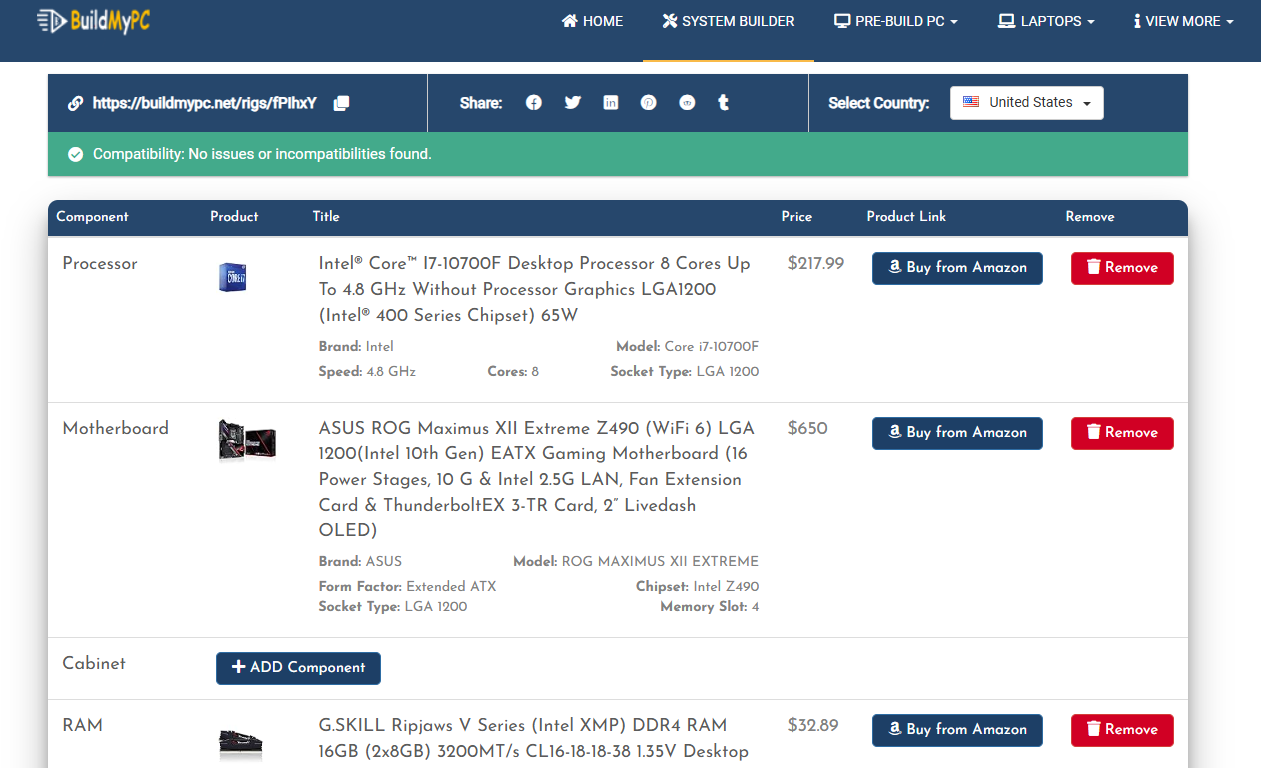Open the G.SKILL Ripjaws V Series title
1261x768 pixels.
[x=534, y=738]
